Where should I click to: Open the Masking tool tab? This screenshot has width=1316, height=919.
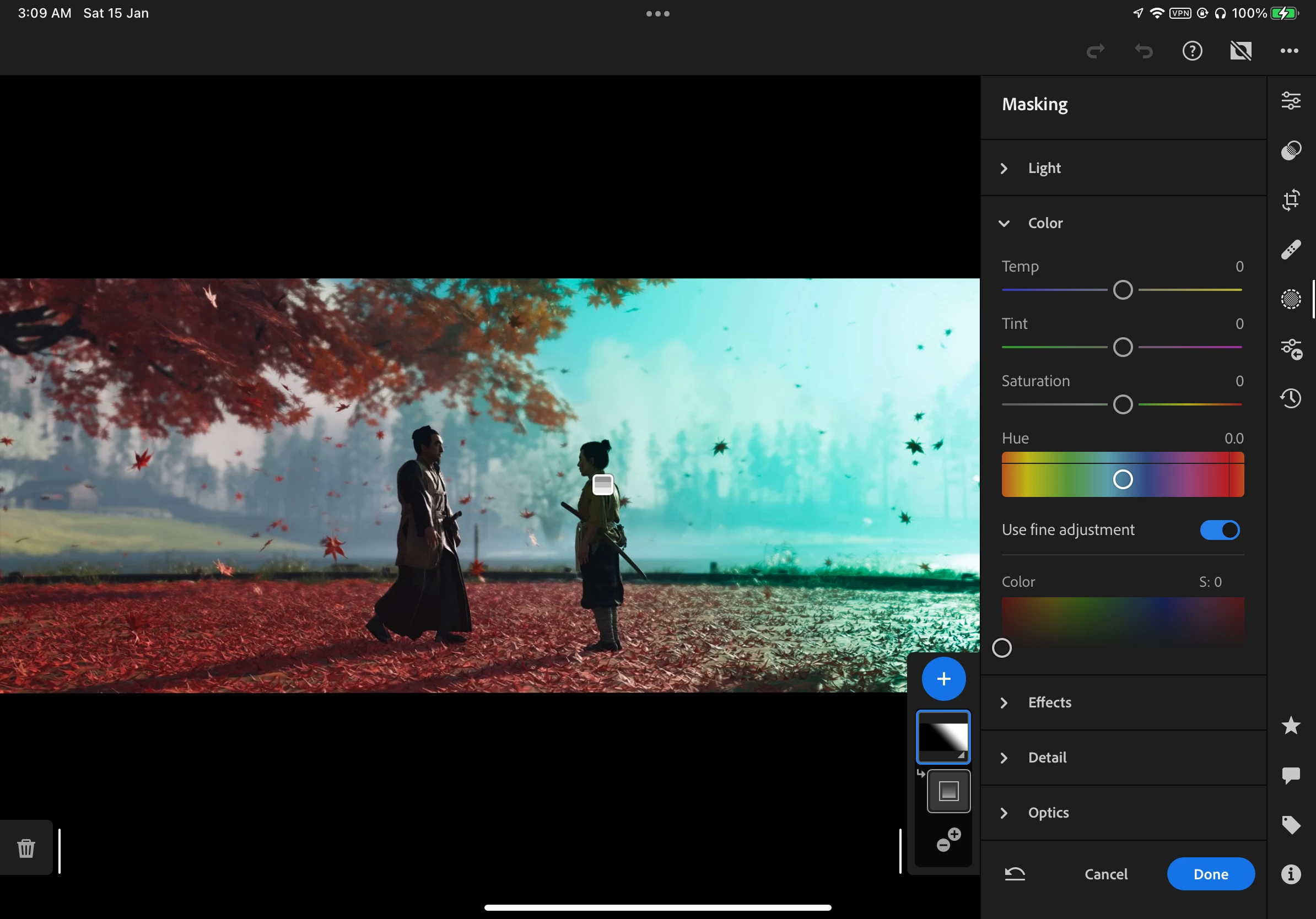tap(1290, 299)
